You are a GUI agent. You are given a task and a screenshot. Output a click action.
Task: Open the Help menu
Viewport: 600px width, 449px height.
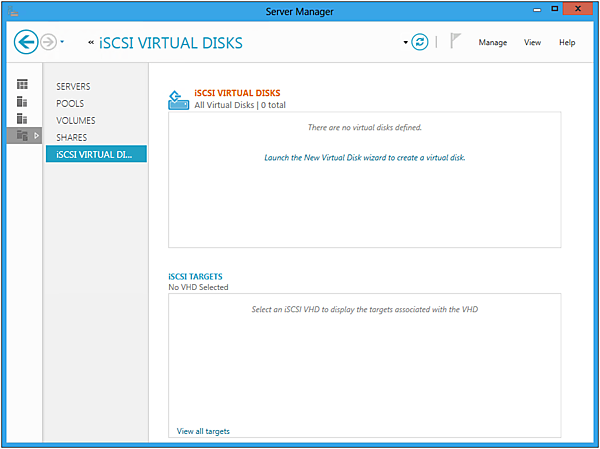tap(567, 43)
